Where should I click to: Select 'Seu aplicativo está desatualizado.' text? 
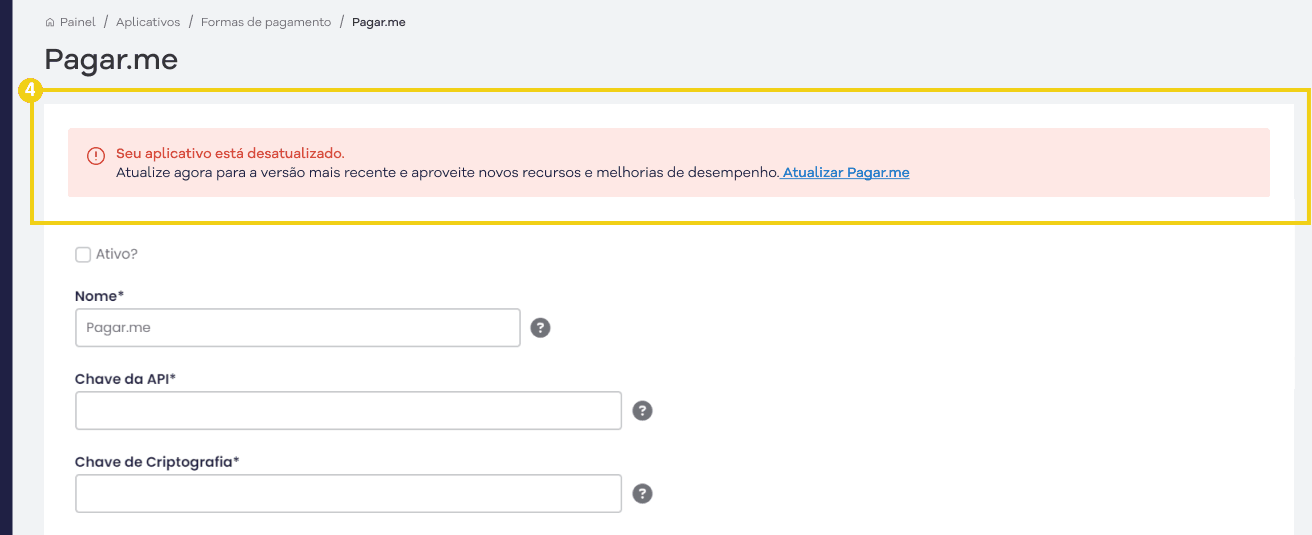(230, 153)
